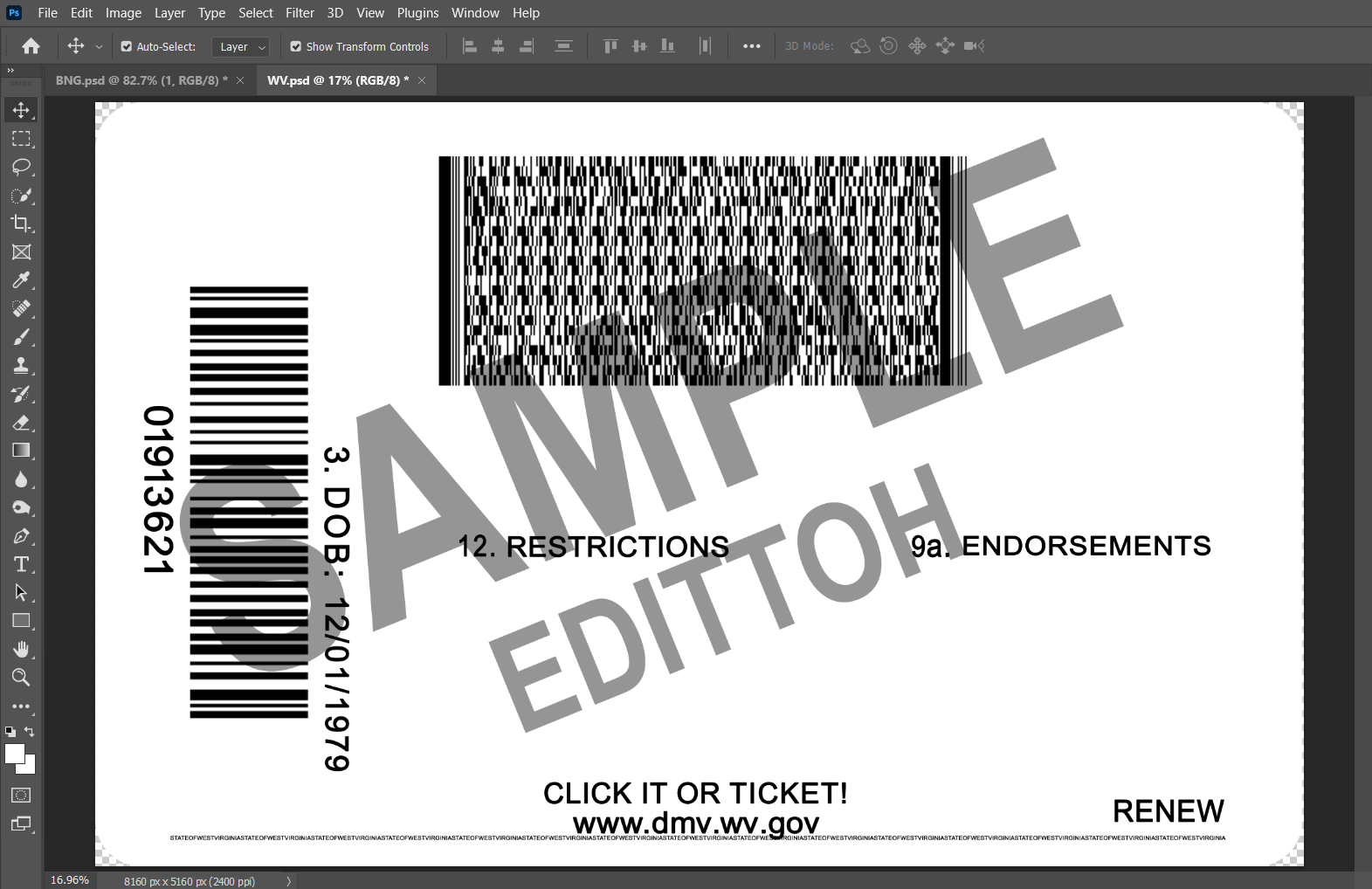This screenshot has height=889, width=1372.
Task: Align right edges button
Action: tap(527, 46)
